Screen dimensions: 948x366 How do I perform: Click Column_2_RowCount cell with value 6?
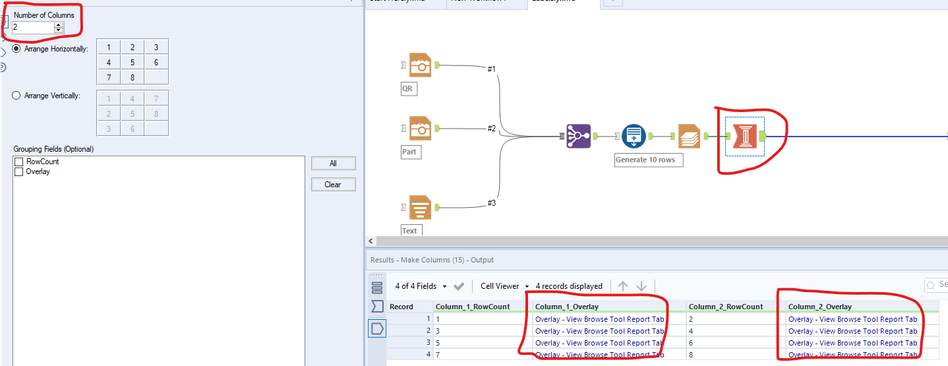(x=736, y=343)
